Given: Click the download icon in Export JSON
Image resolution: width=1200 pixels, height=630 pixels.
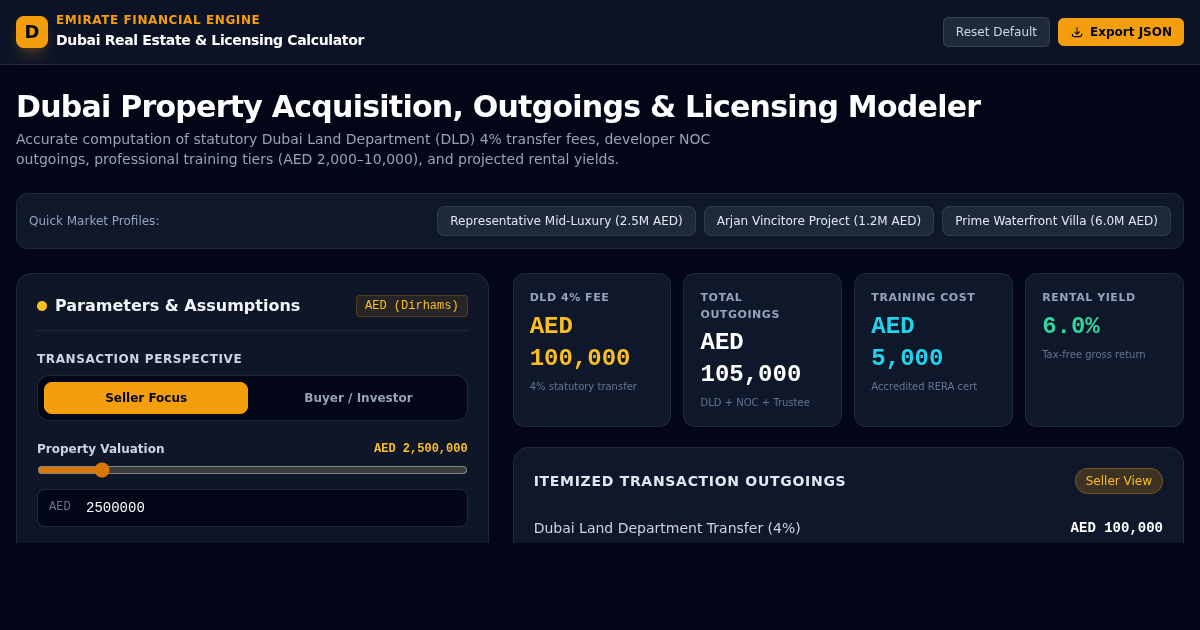Looking at the screenshot, I should tap(1077, 32).
